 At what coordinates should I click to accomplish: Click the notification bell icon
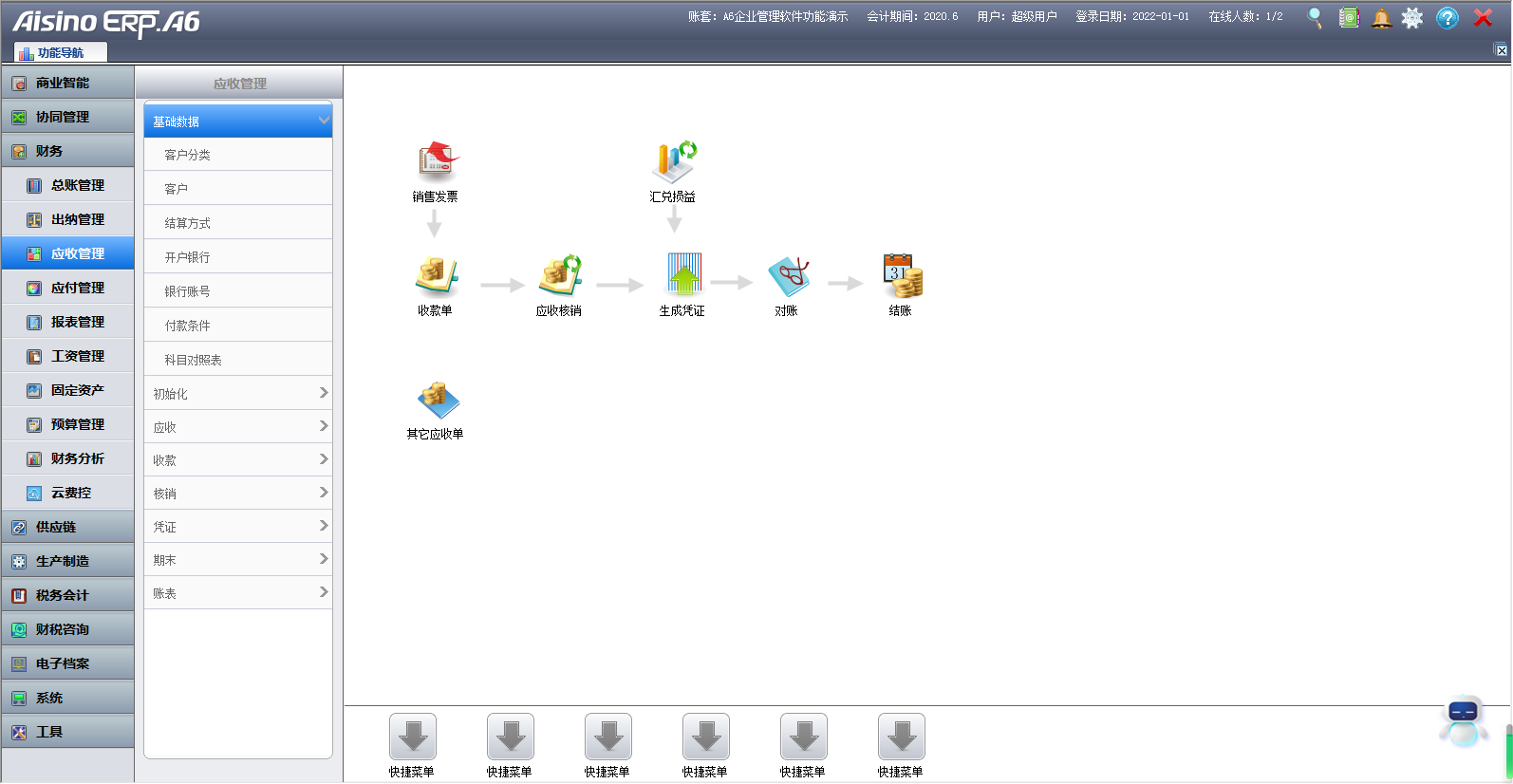point(1382,18)
